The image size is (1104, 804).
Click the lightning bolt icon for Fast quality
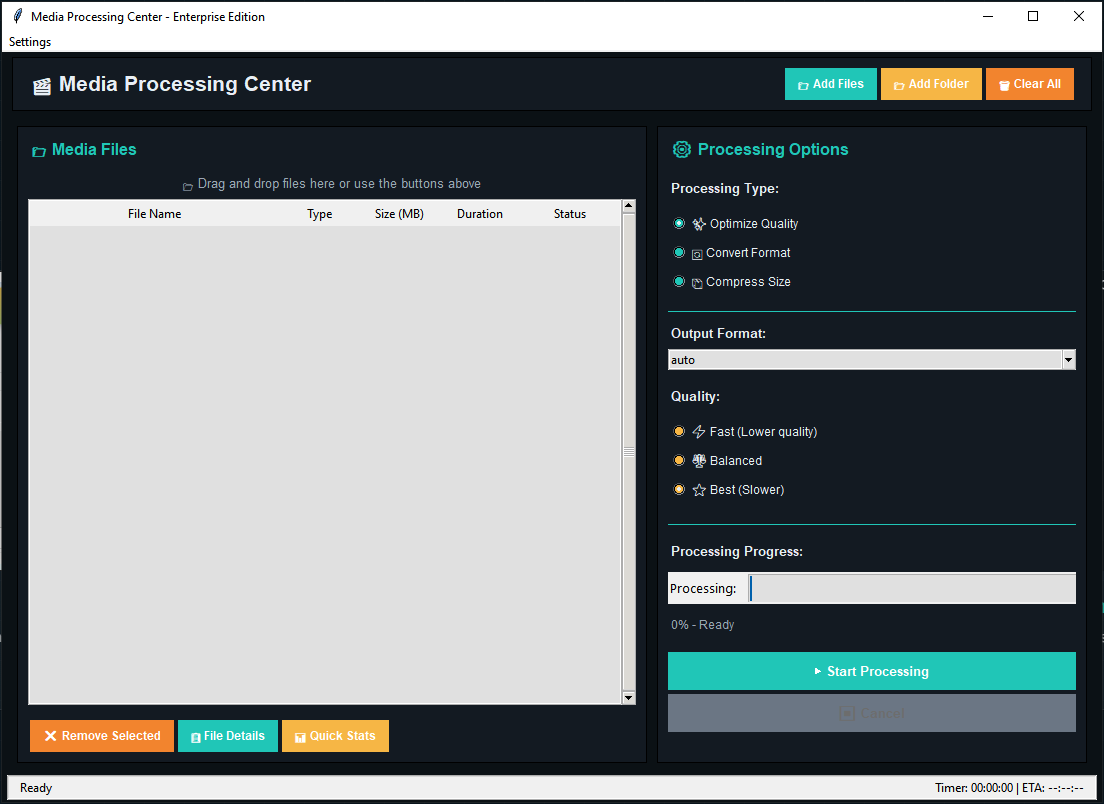click(x=699, y=432)
